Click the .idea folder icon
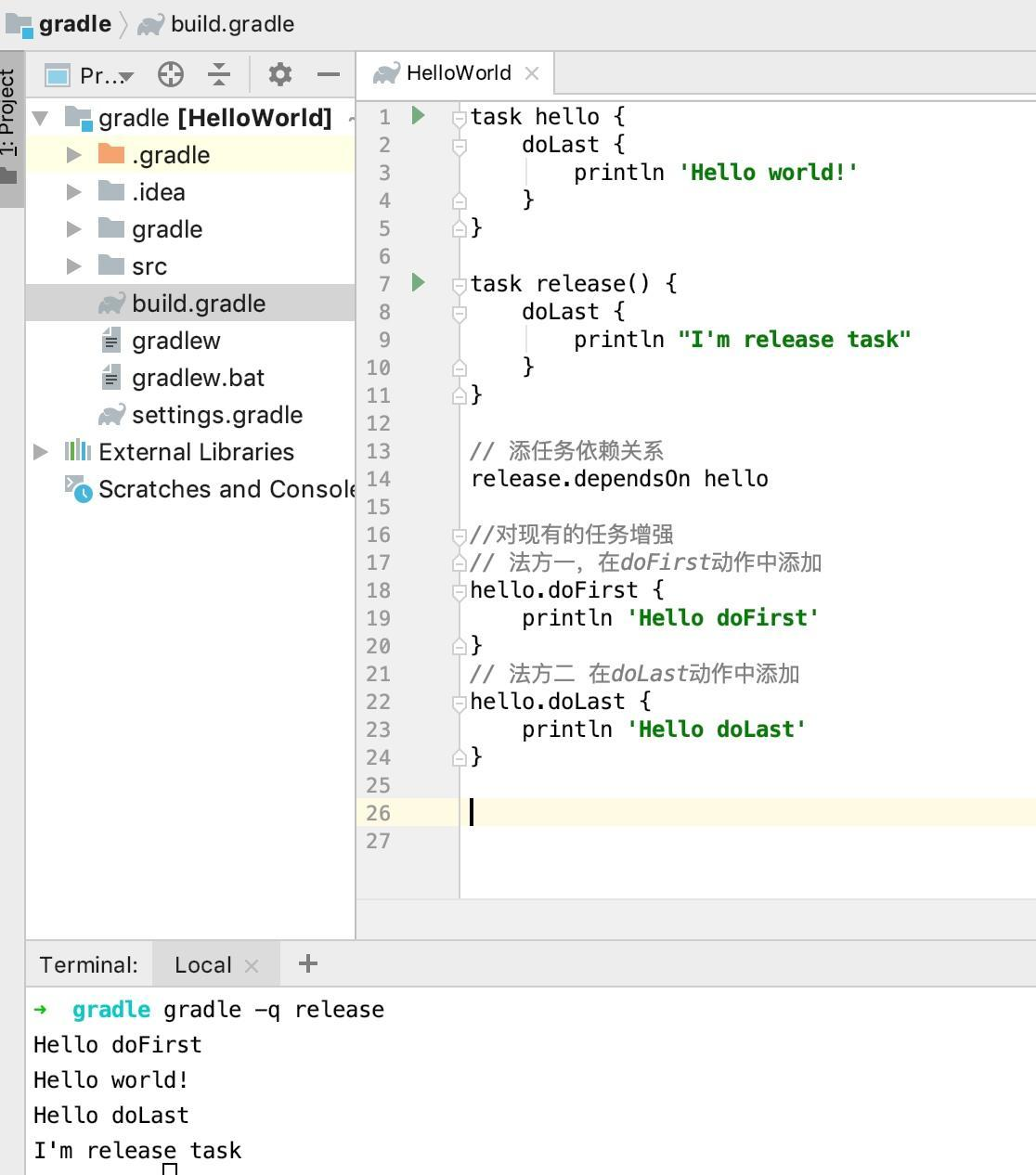The height and width of the screenshot is (1175, 1036). coord(111,191)
